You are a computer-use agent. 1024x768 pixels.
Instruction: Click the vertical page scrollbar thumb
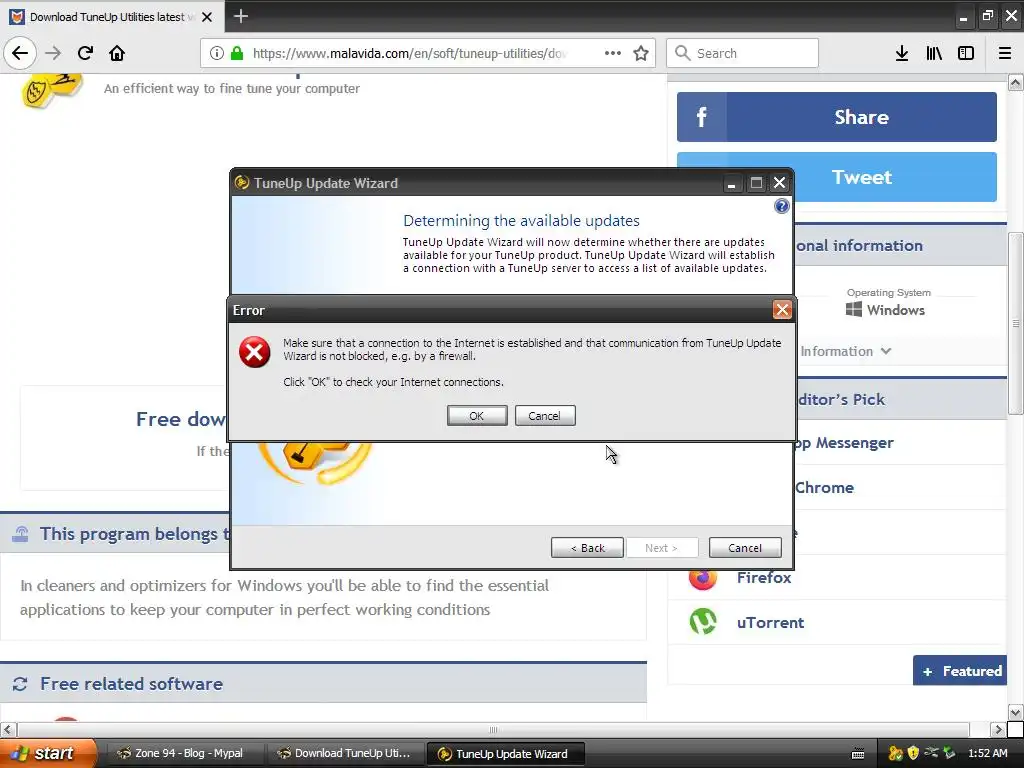pyautogui.click(x=1016, y=323)
